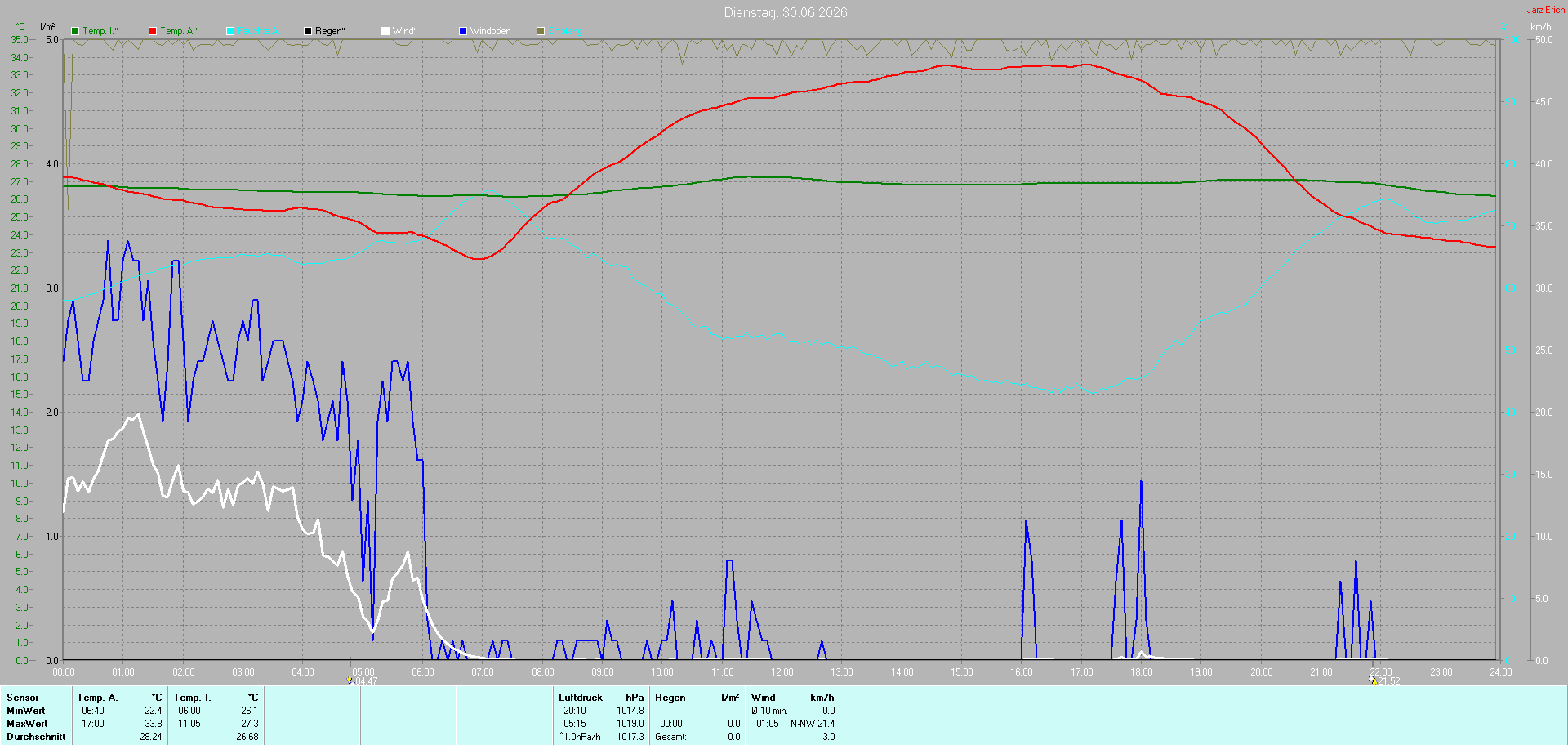The image size is (1568, 745).
Task: Click the '18:00' time axis label
Action: pos(1142,672)
